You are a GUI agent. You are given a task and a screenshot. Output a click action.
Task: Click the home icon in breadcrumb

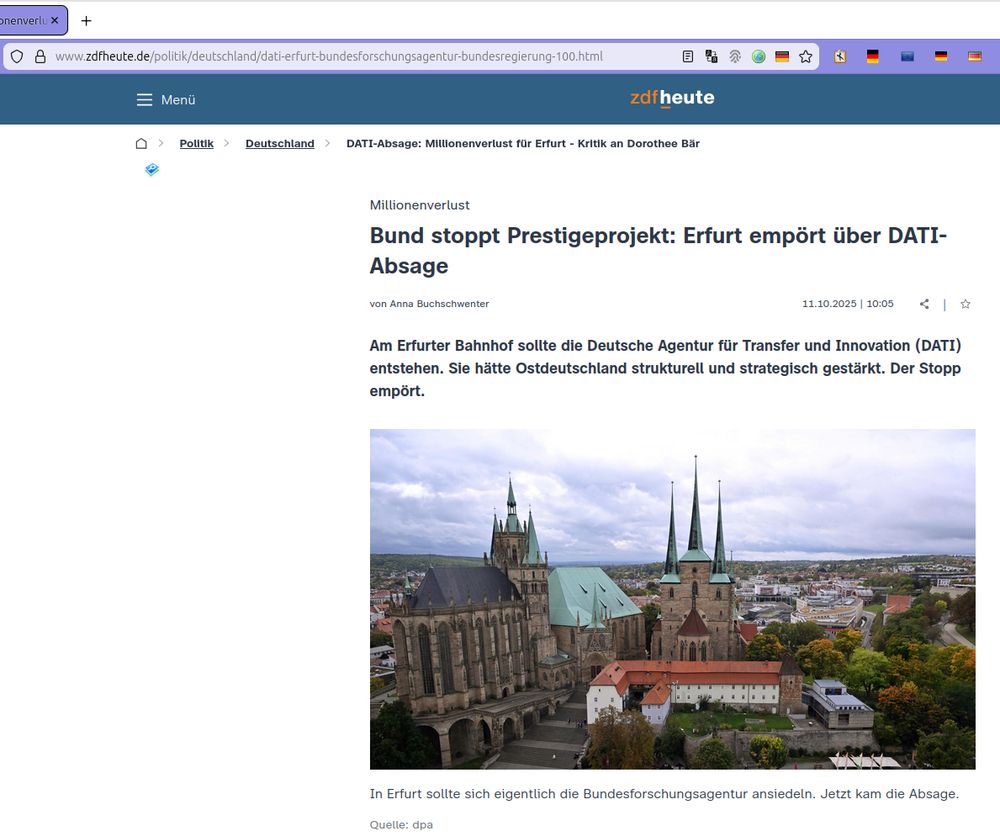pyautogui.click(x=141, y=143)
